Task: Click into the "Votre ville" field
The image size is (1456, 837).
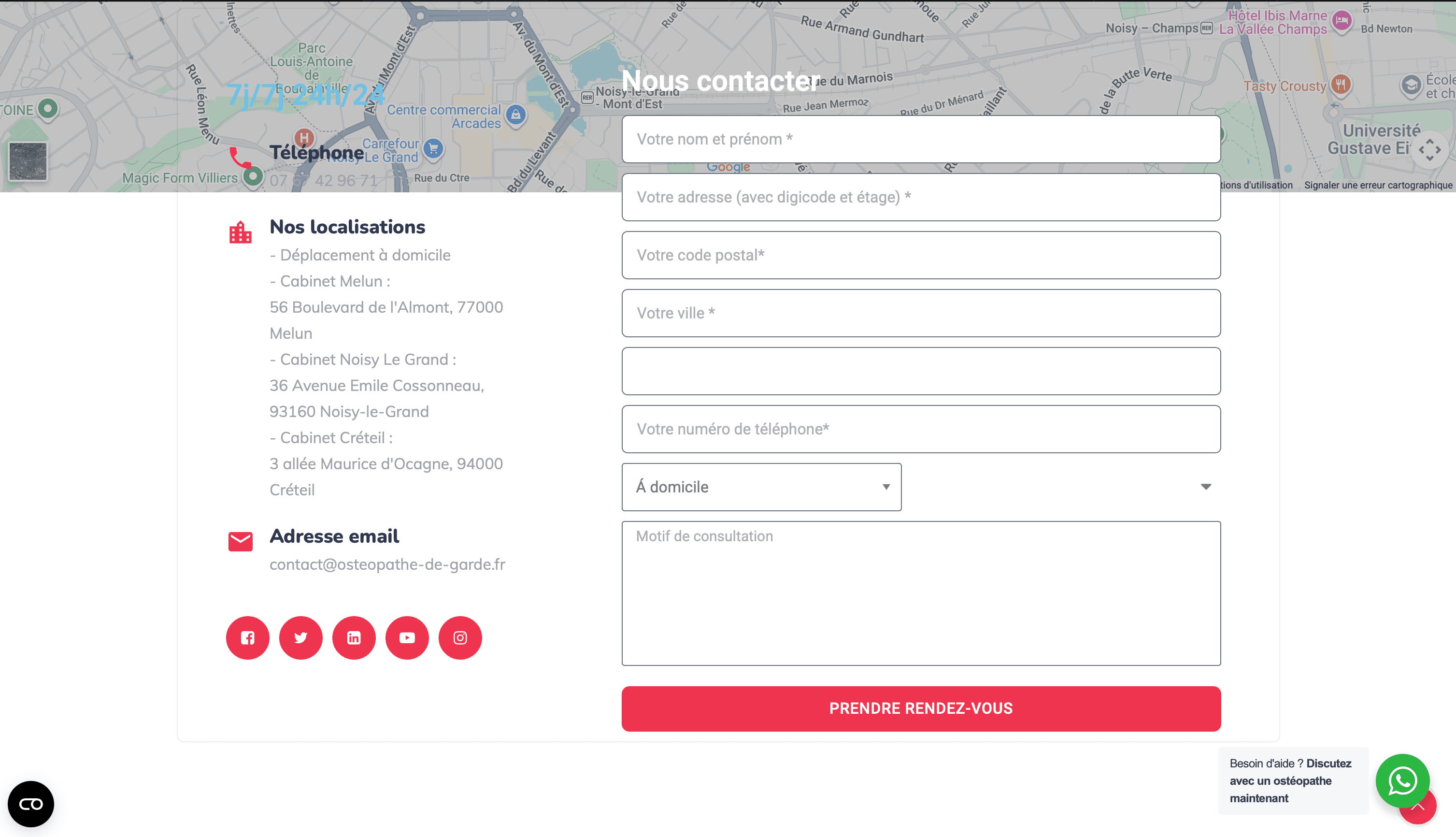Action: coord(920,313)
